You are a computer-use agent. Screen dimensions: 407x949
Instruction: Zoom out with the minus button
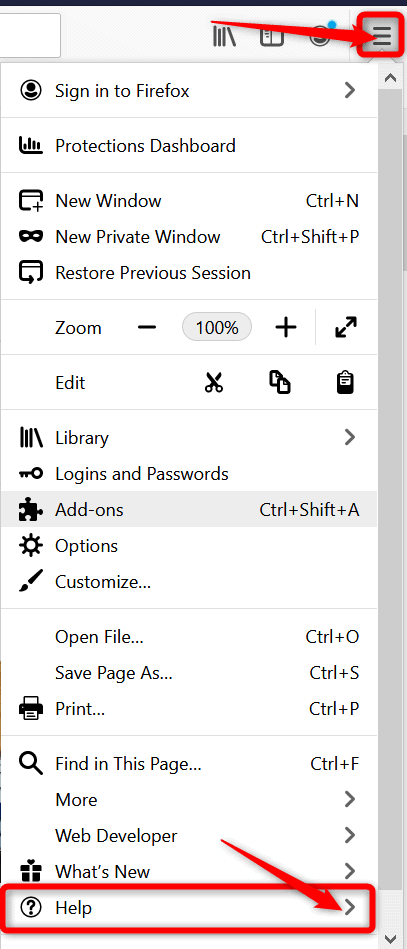click(x=147, y=328)
